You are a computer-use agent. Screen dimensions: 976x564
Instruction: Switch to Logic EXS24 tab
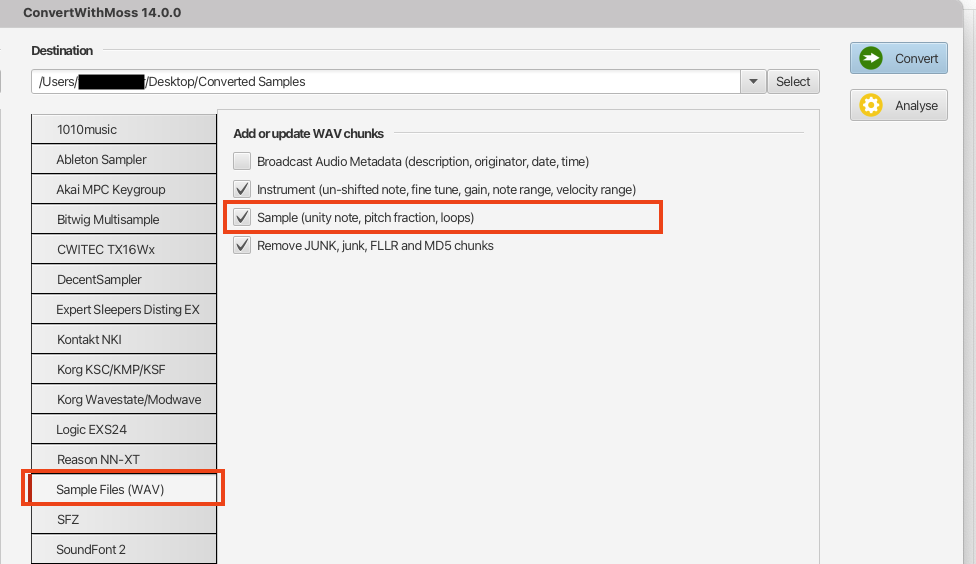pos(124,430)
